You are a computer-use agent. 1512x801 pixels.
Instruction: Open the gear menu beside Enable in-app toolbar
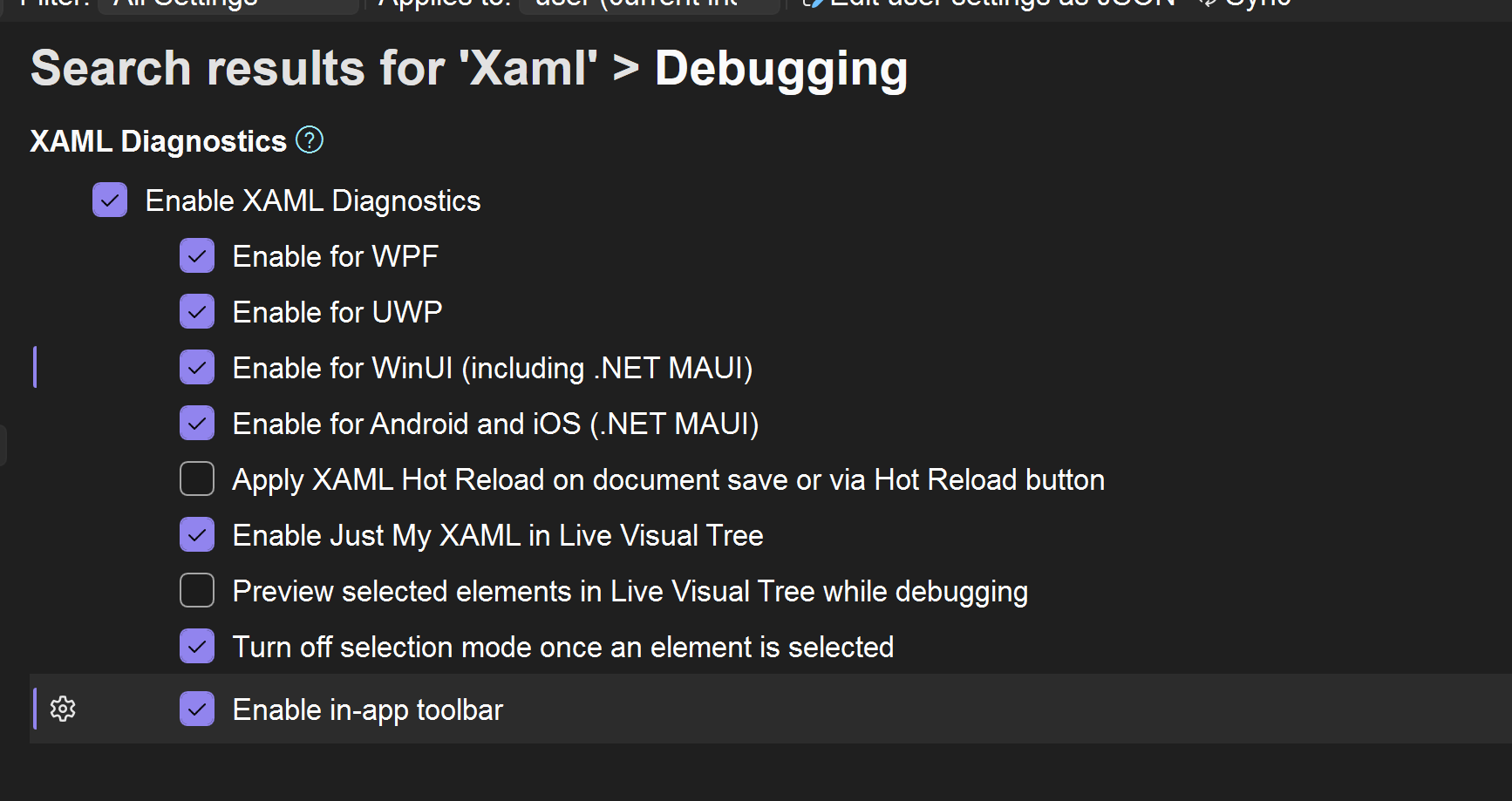[63, 709]
